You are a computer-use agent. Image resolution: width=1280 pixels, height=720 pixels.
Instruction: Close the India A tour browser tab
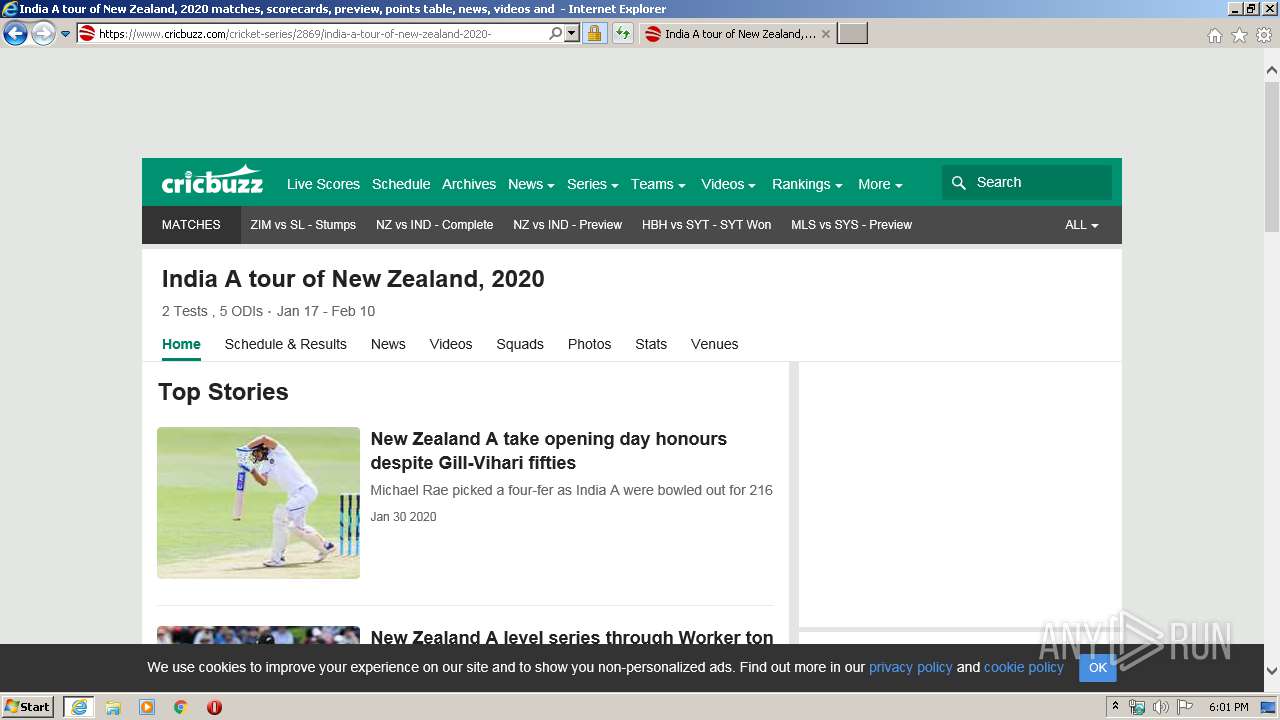tap(826, 34)
